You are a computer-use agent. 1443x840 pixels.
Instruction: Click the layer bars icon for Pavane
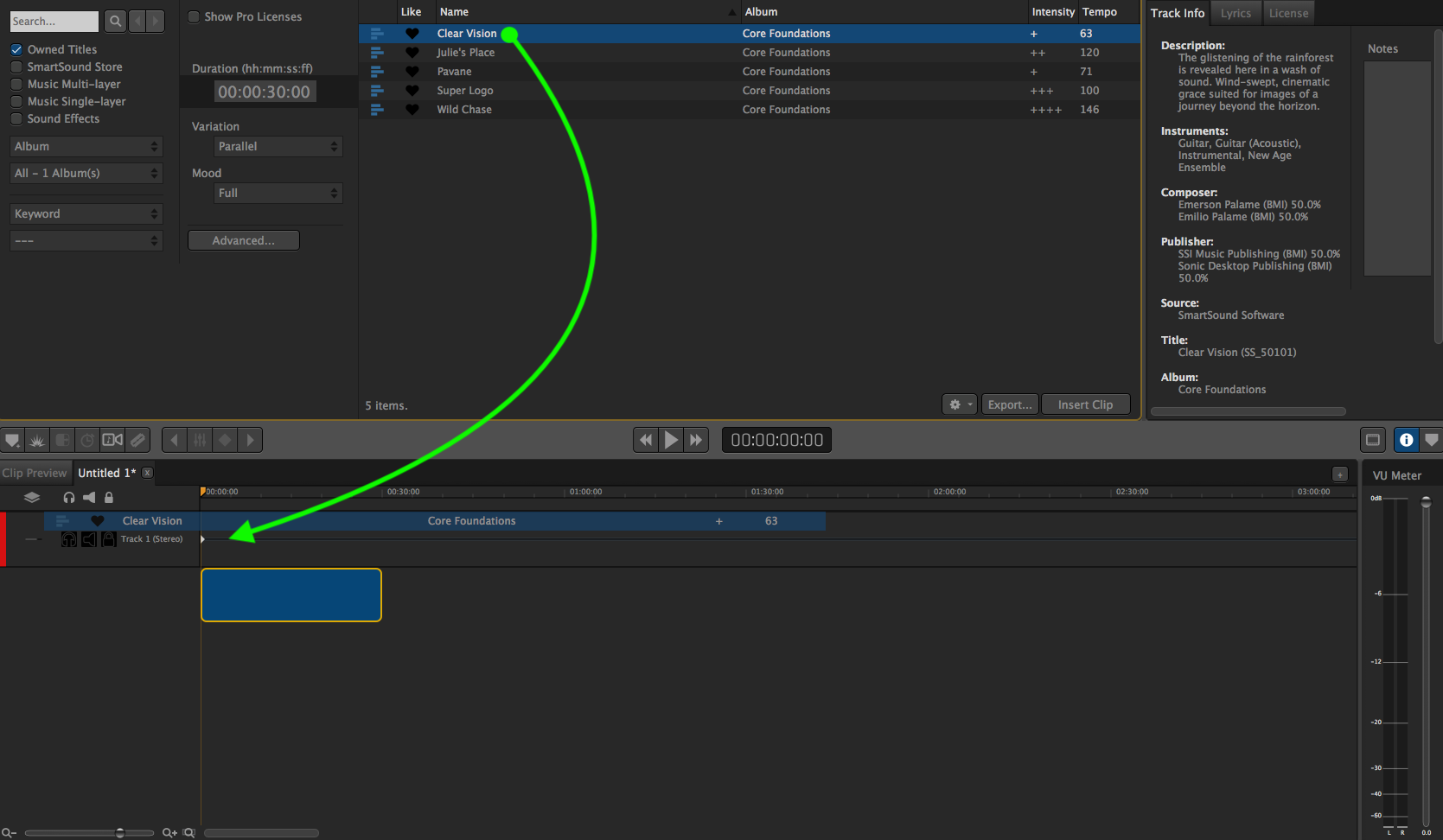click(x=377, y=72)
